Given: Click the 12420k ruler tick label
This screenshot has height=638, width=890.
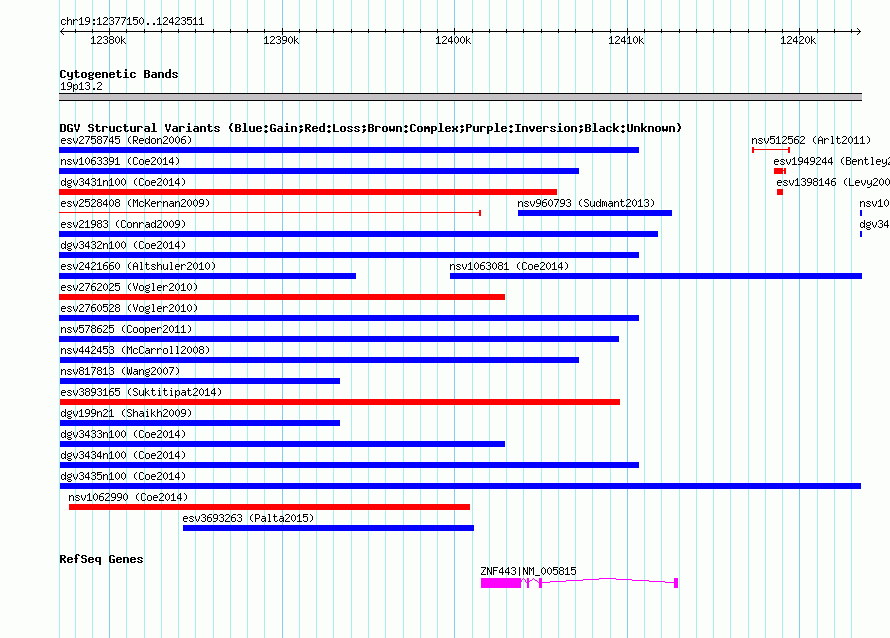Looking at the screenshot, I should pos(798,40).
